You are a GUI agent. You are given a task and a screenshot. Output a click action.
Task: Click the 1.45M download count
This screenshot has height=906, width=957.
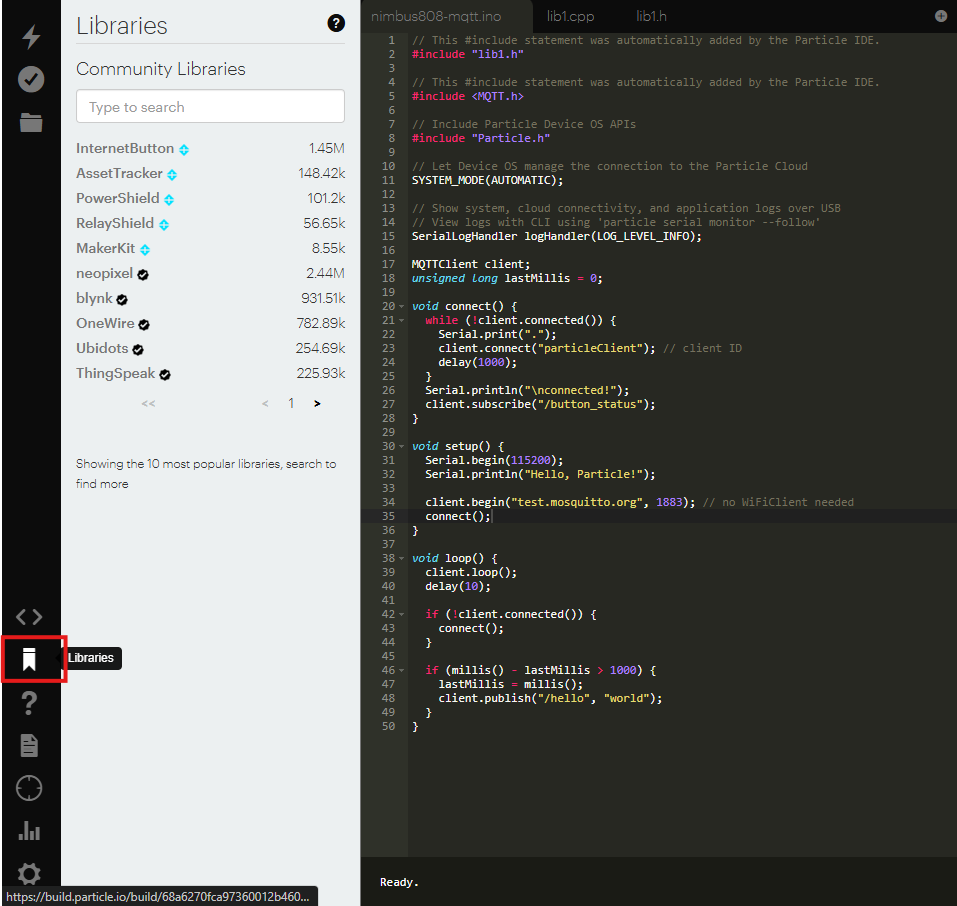pyautogui.click(x=327, y=148)
